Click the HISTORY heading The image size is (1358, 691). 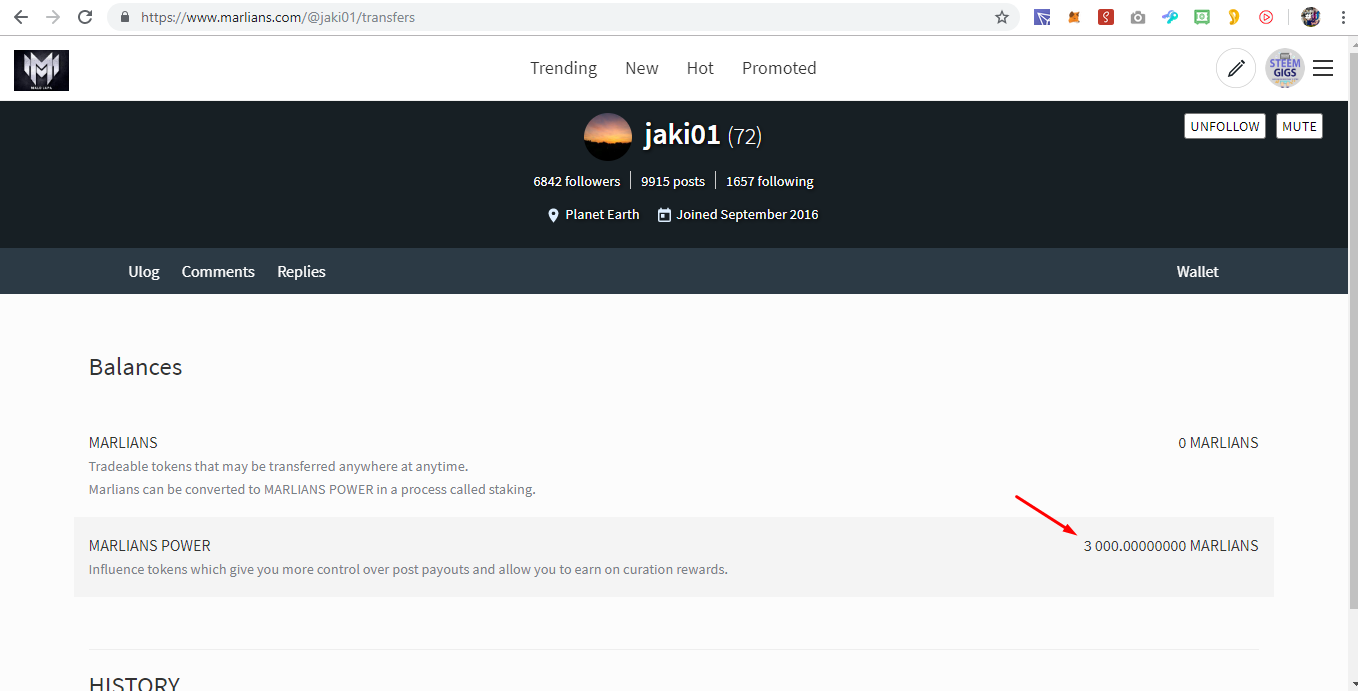coord(134,684)
